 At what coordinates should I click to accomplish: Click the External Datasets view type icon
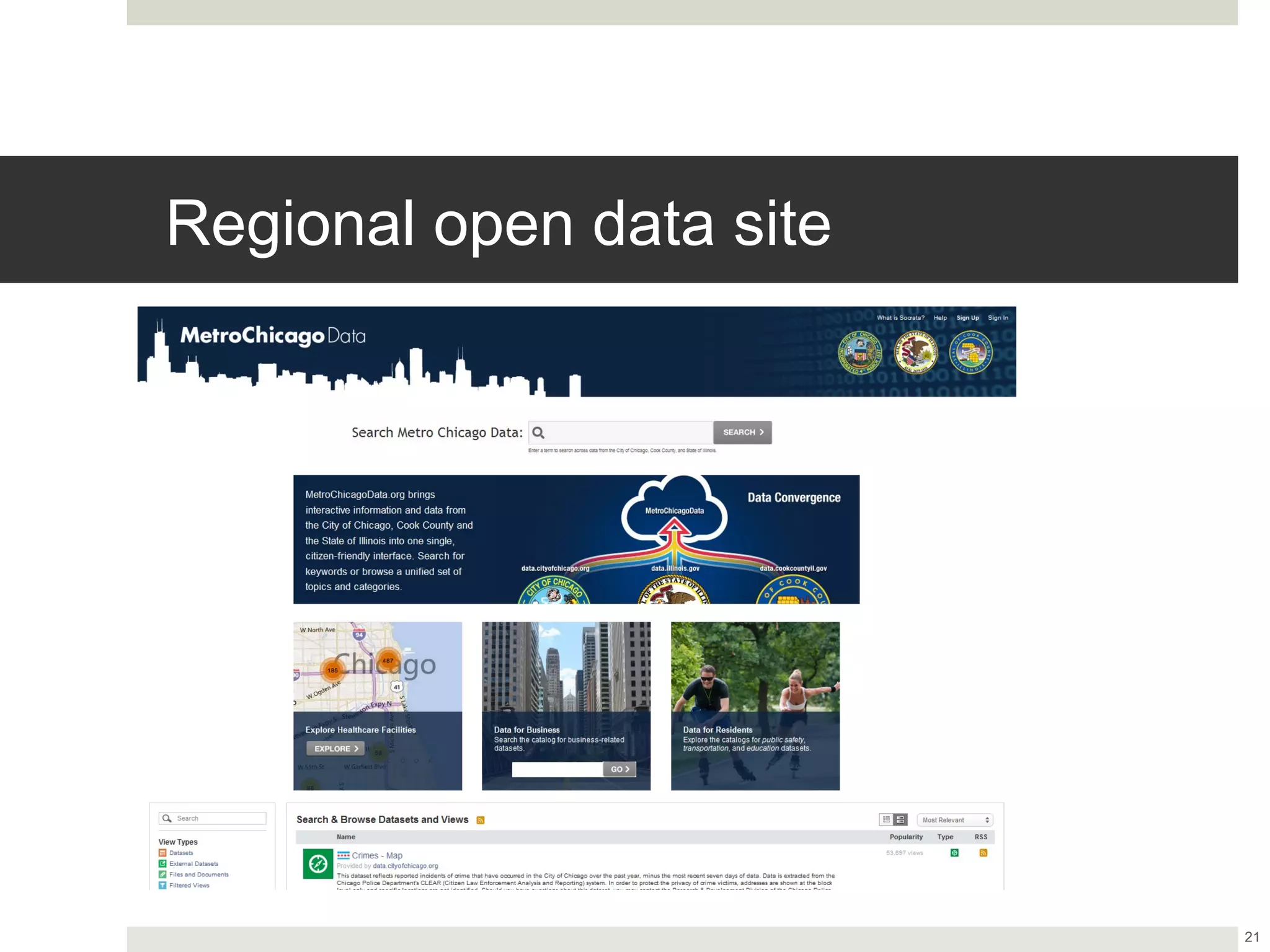coord(162,863)
